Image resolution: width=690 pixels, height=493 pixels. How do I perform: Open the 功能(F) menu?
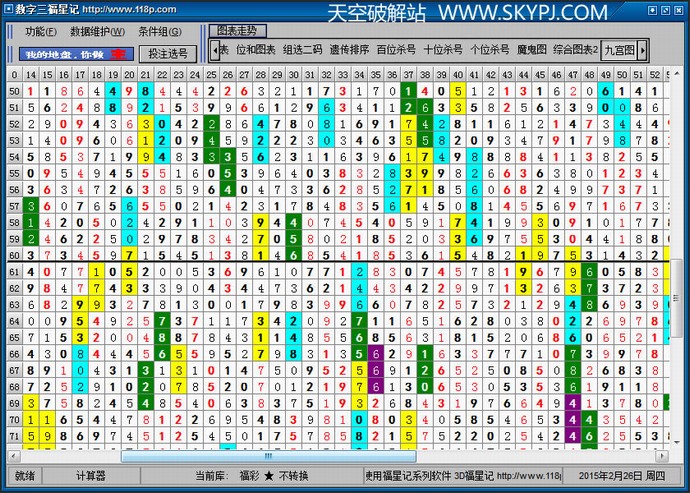[40, 32]
